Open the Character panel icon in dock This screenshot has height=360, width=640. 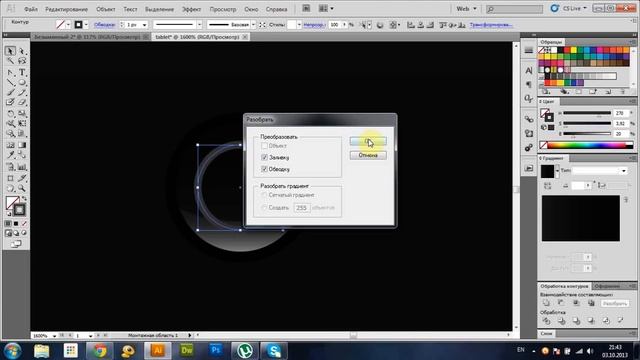(529, 70)
